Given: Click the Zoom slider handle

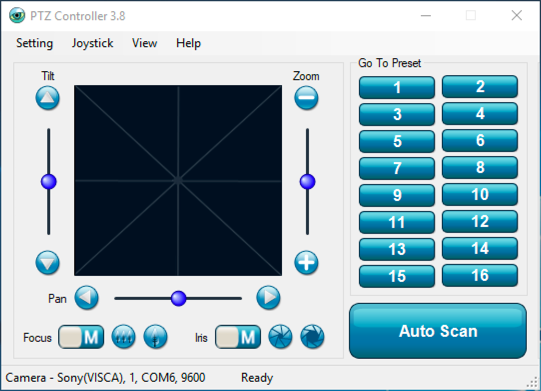Looking at the screenshot, I should [x=307, y=182].
